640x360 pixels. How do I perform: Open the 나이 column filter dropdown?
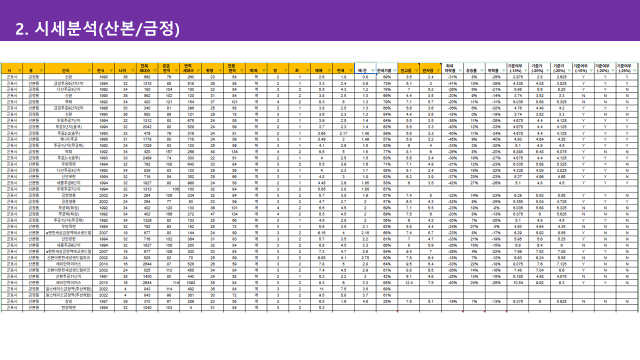click(133, 71)
